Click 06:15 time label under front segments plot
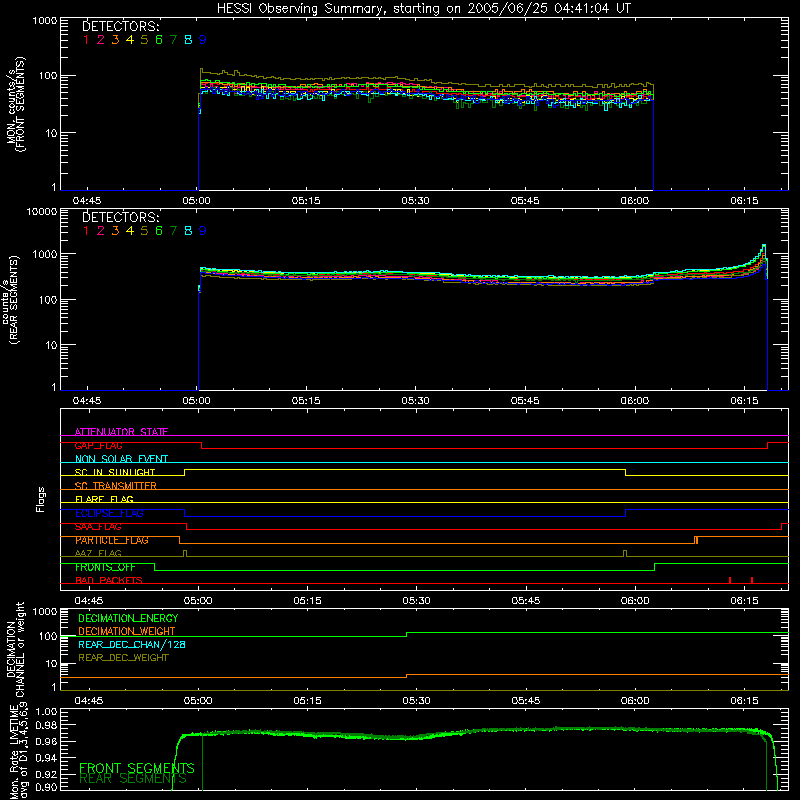This screenshot has width=800, height=800. click(x=744, y=201)
